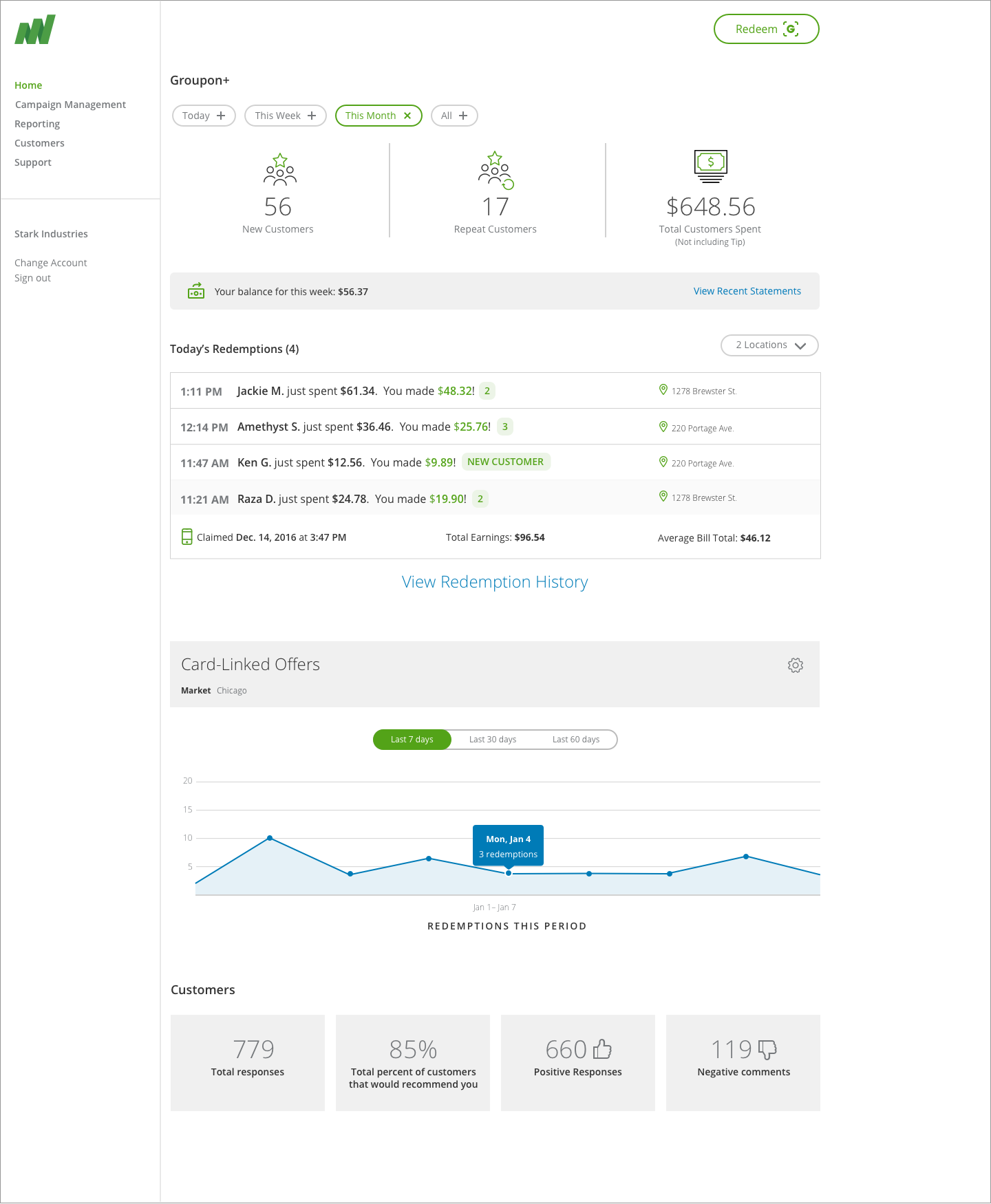Go to Home in sidebar
The height and width of the screenshot is (1204, 991).
tap(28, 85)
